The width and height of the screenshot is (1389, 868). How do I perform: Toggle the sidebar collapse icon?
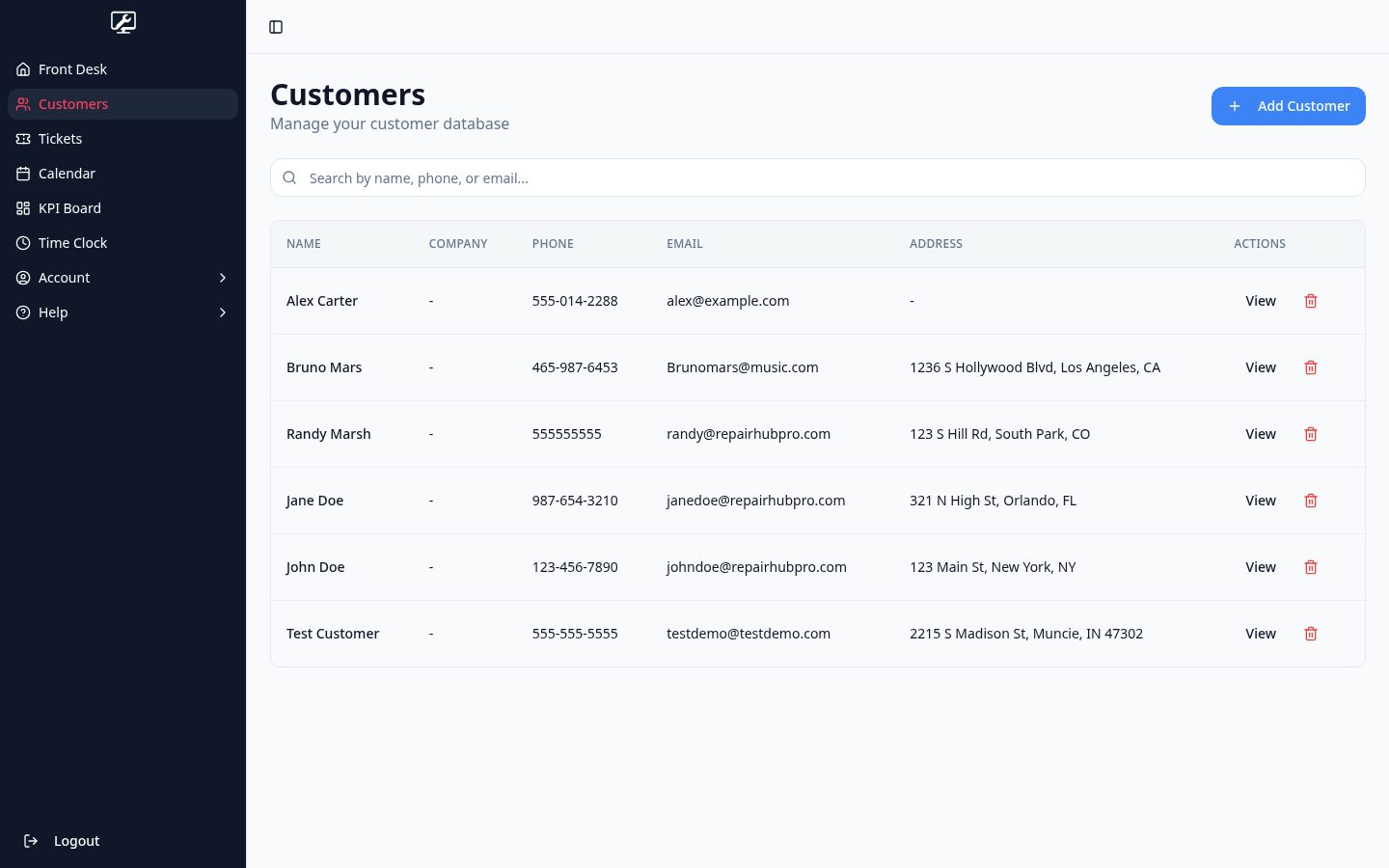click(x=276, y=27)
